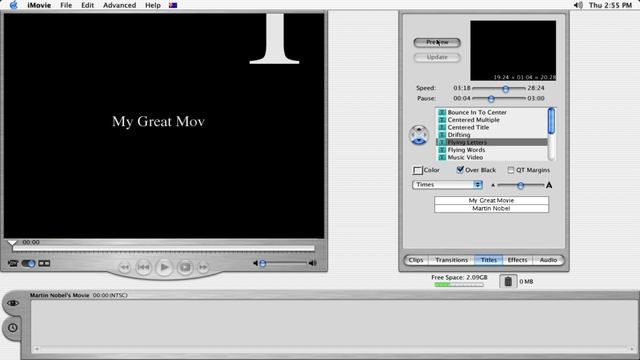Switch to the Clips tab

tap(416, 260)
